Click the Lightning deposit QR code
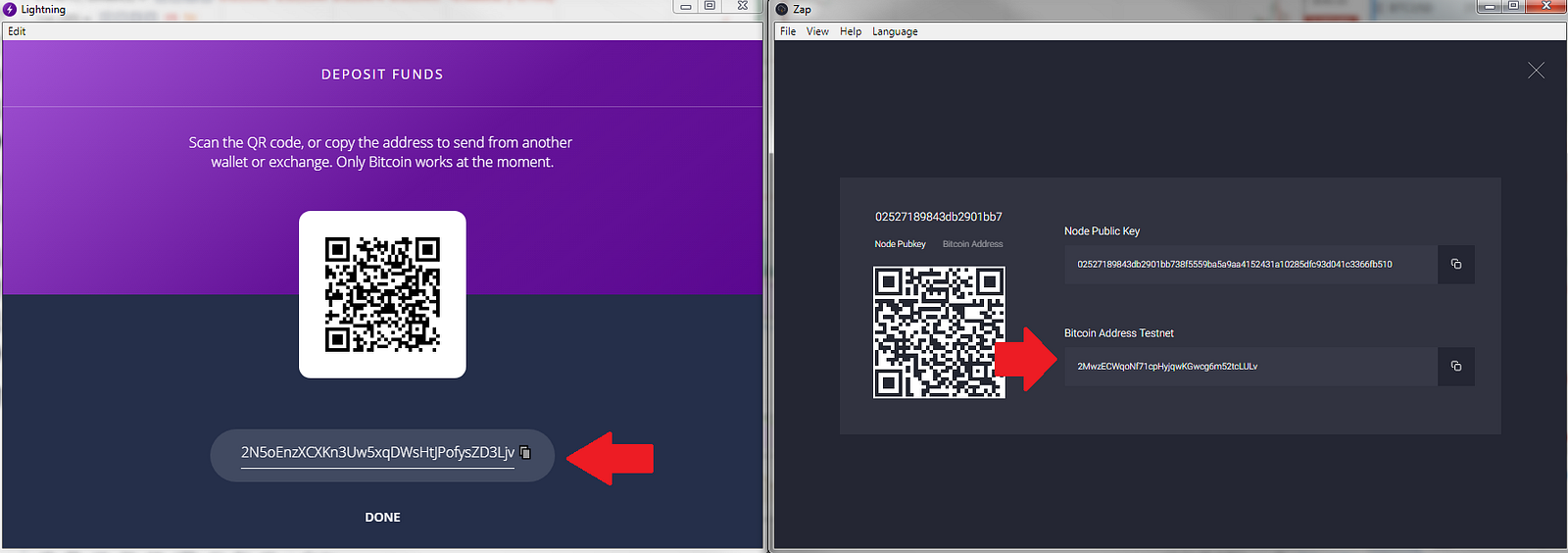The image size is (1568, 553). coord(382,294)
